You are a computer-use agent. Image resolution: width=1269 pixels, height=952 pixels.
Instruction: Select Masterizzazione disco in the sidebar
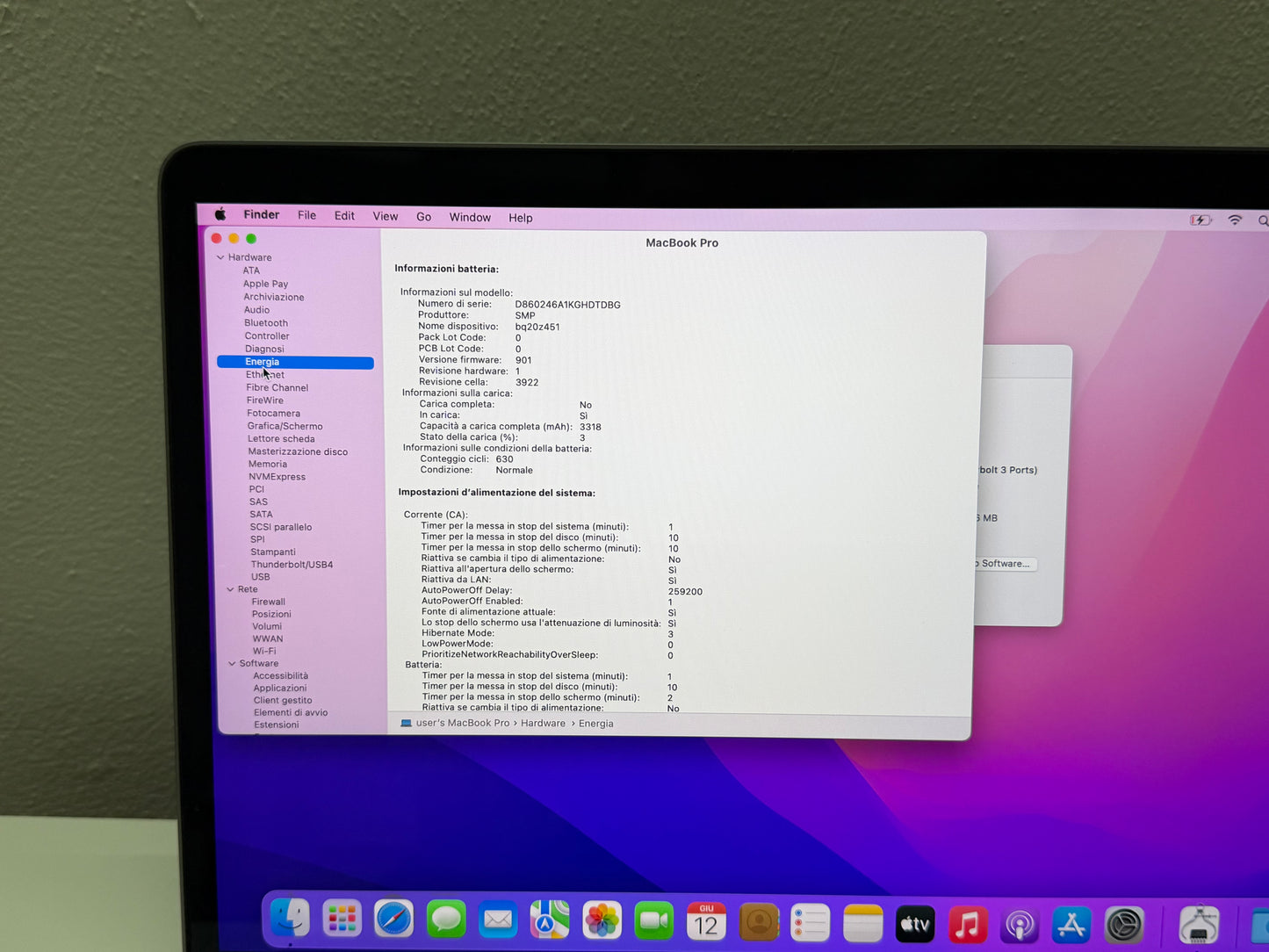point(298,451)
